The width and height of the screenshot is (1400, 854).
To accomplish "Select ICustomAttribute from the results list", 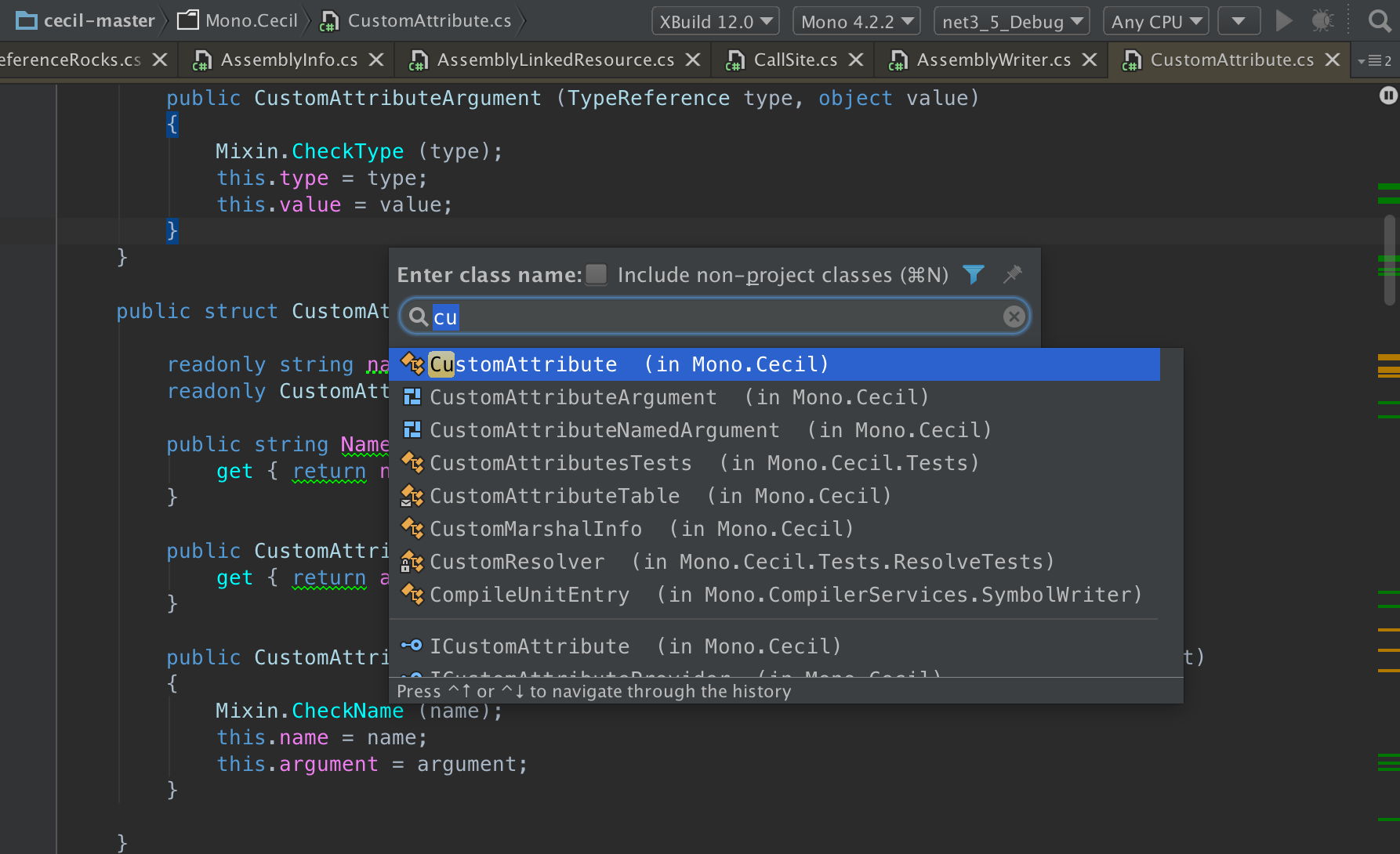I will (530, 646).
